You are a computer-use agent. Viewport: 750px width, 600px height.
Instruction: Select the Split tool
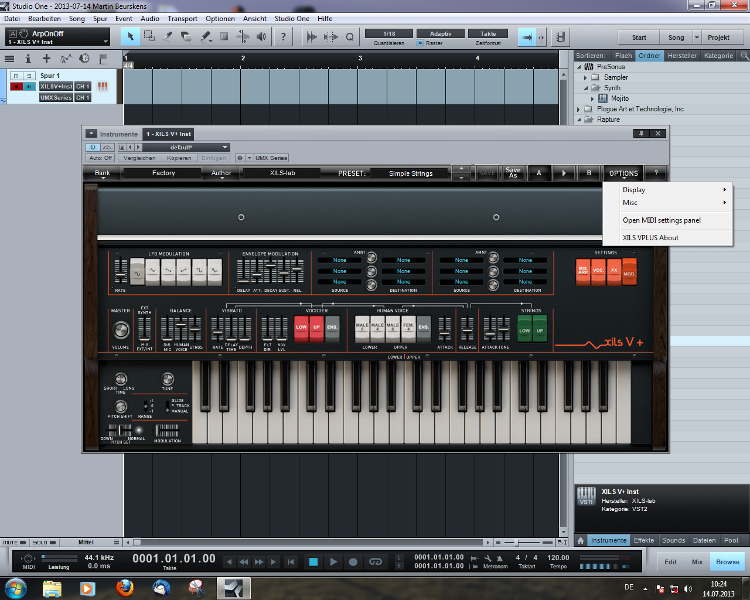coord(168,37)
